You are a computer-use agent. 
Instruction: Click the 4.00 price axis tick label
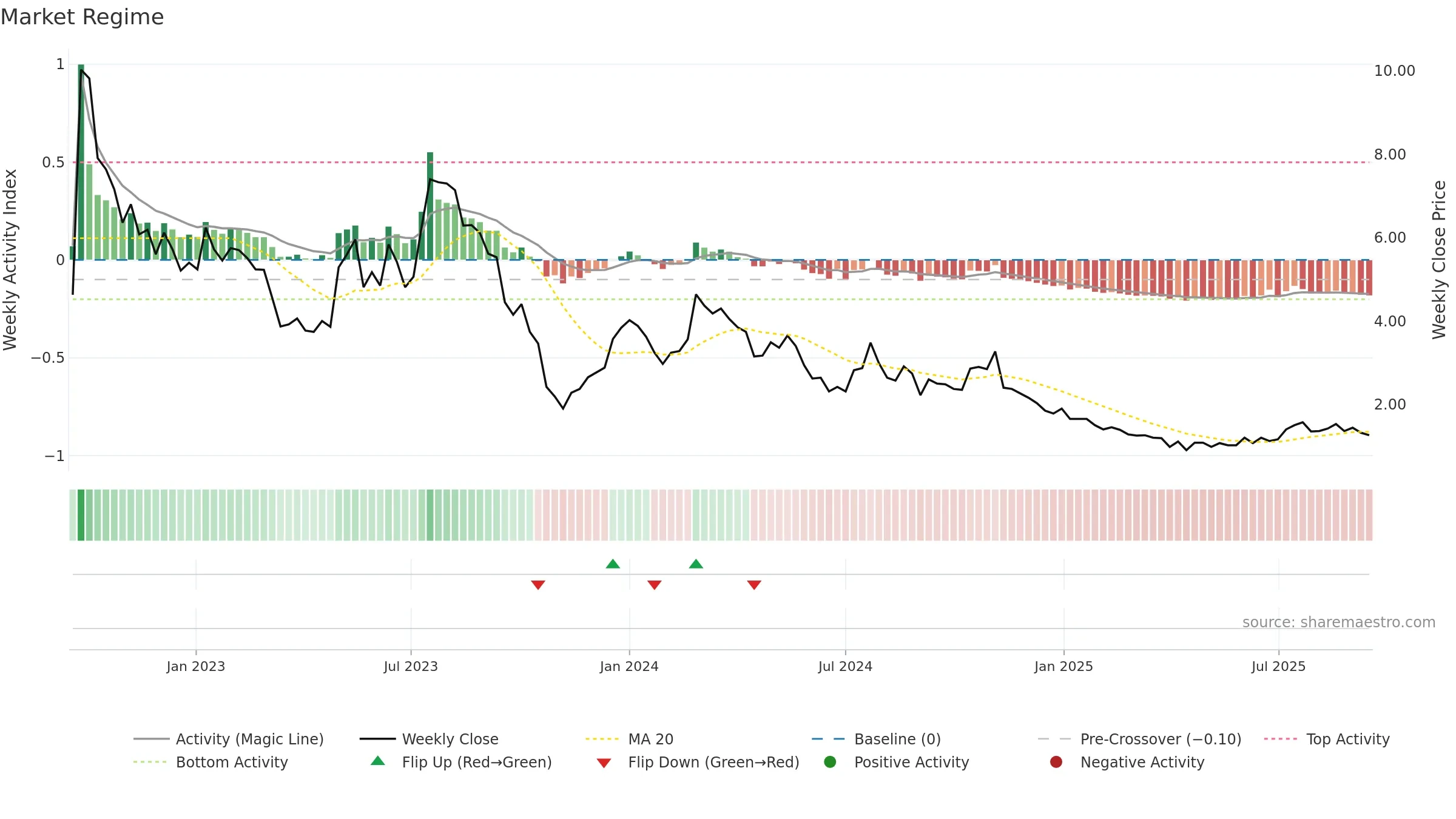pyautogui.click(x=1390, y=321)
